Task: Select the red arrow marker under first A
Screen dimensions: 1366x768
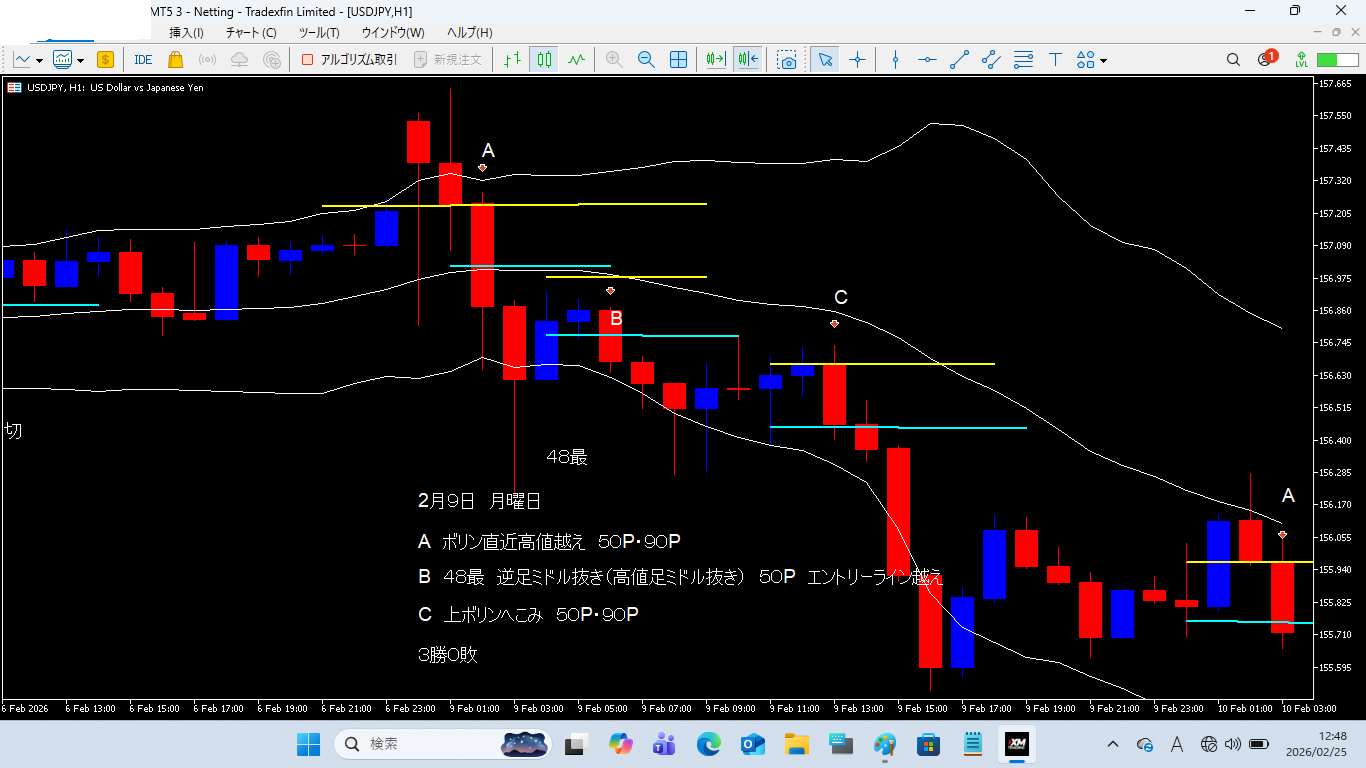Action: point(482,168)
